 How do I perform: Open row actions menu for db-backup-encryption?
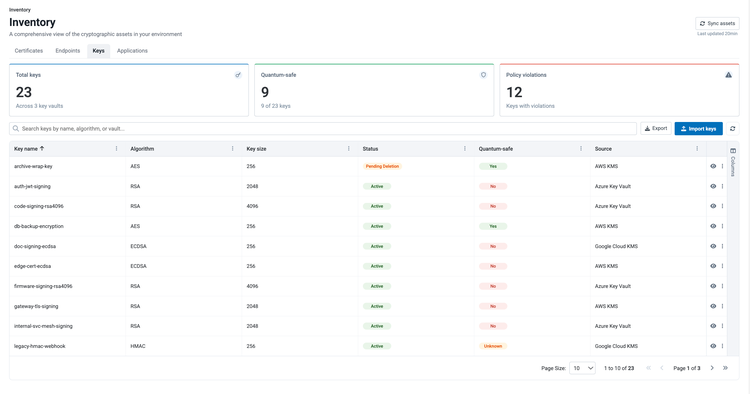(722, 226)
